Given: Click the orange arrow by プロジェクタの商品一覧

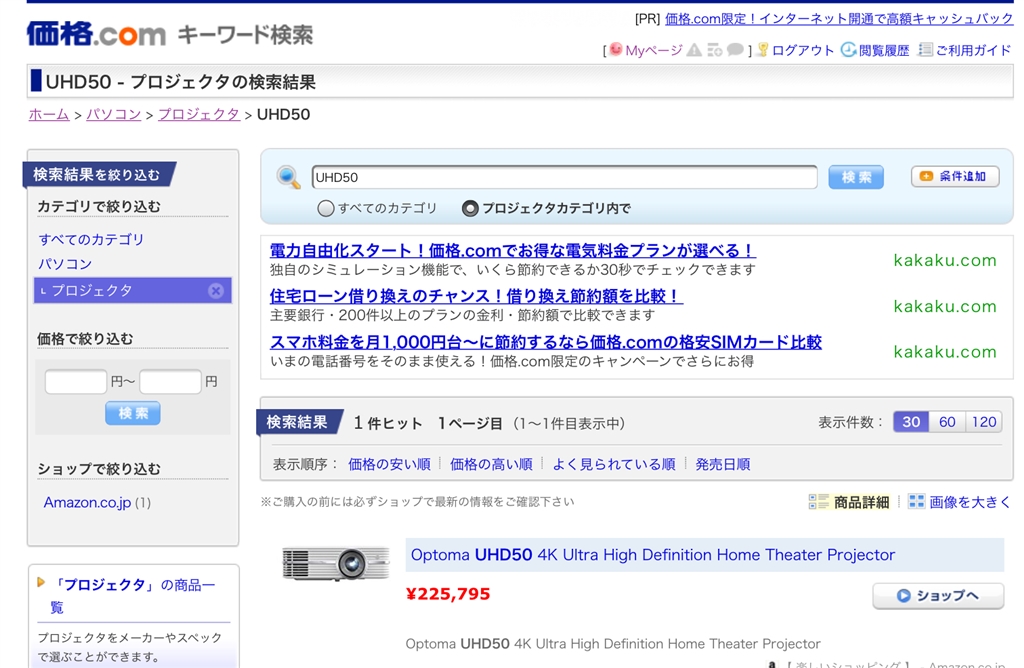Looking at the screenshot, I should click(41, 582).
